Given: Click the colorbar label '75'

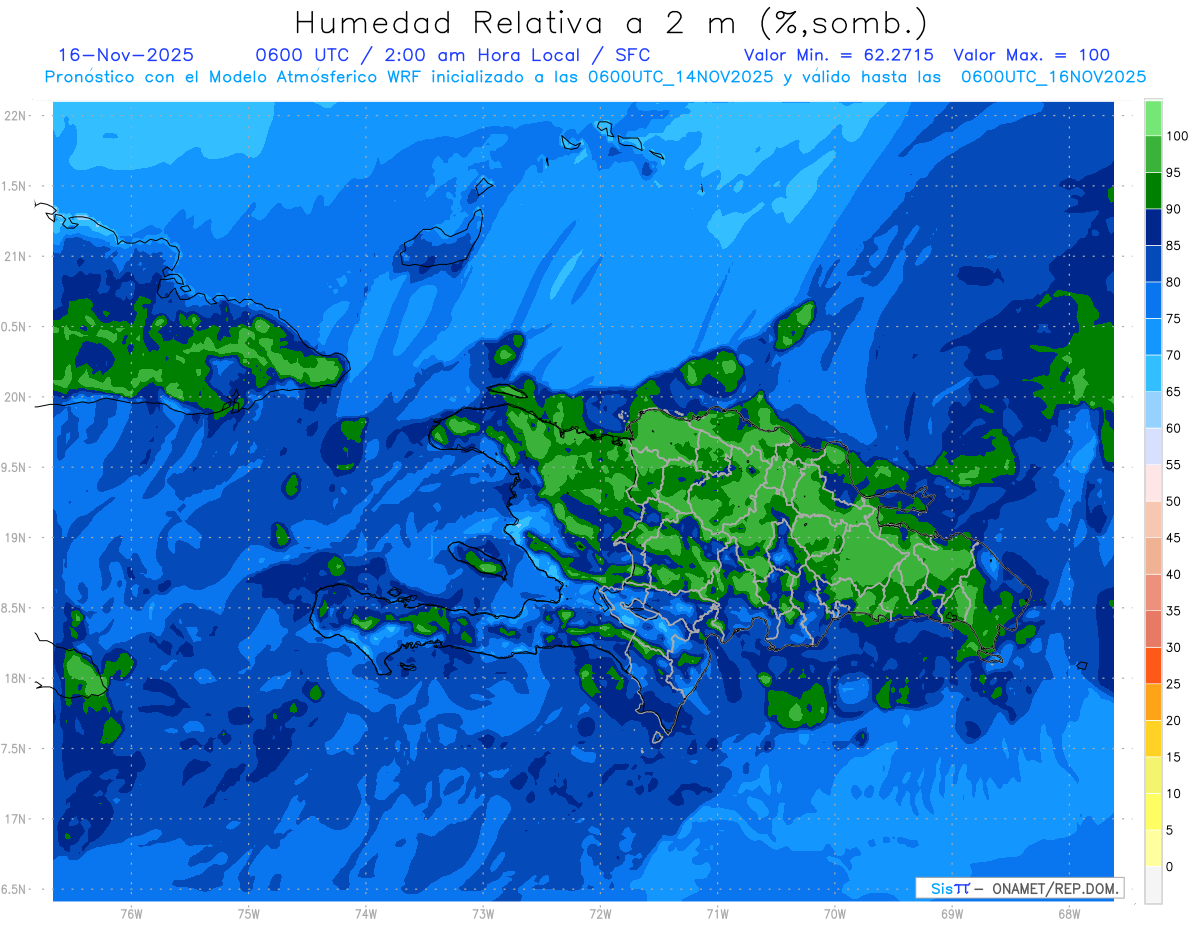Looking at the screenshot, I should (1173, 319).
